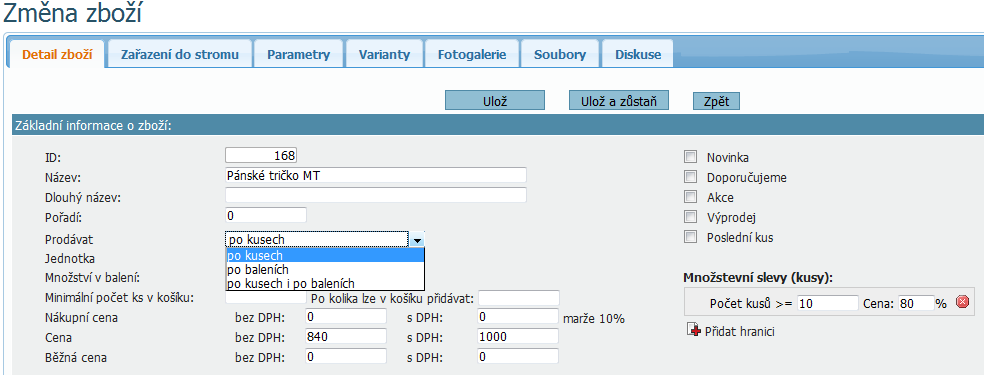Enable the Novinka checkbox
The image size is (984, 375).
coord(691,157)
